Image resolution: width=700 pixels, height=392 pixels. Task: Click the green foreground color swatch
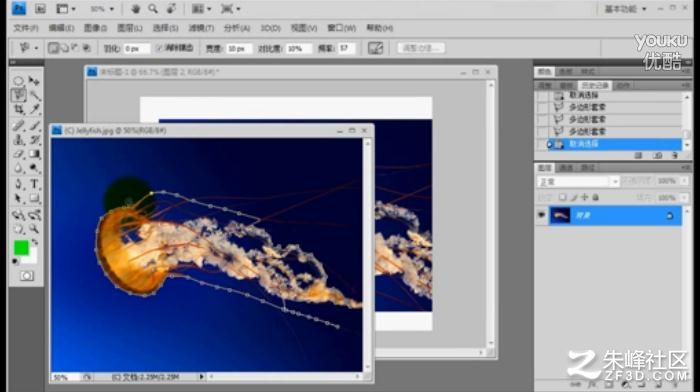click(x=21, y=247)
